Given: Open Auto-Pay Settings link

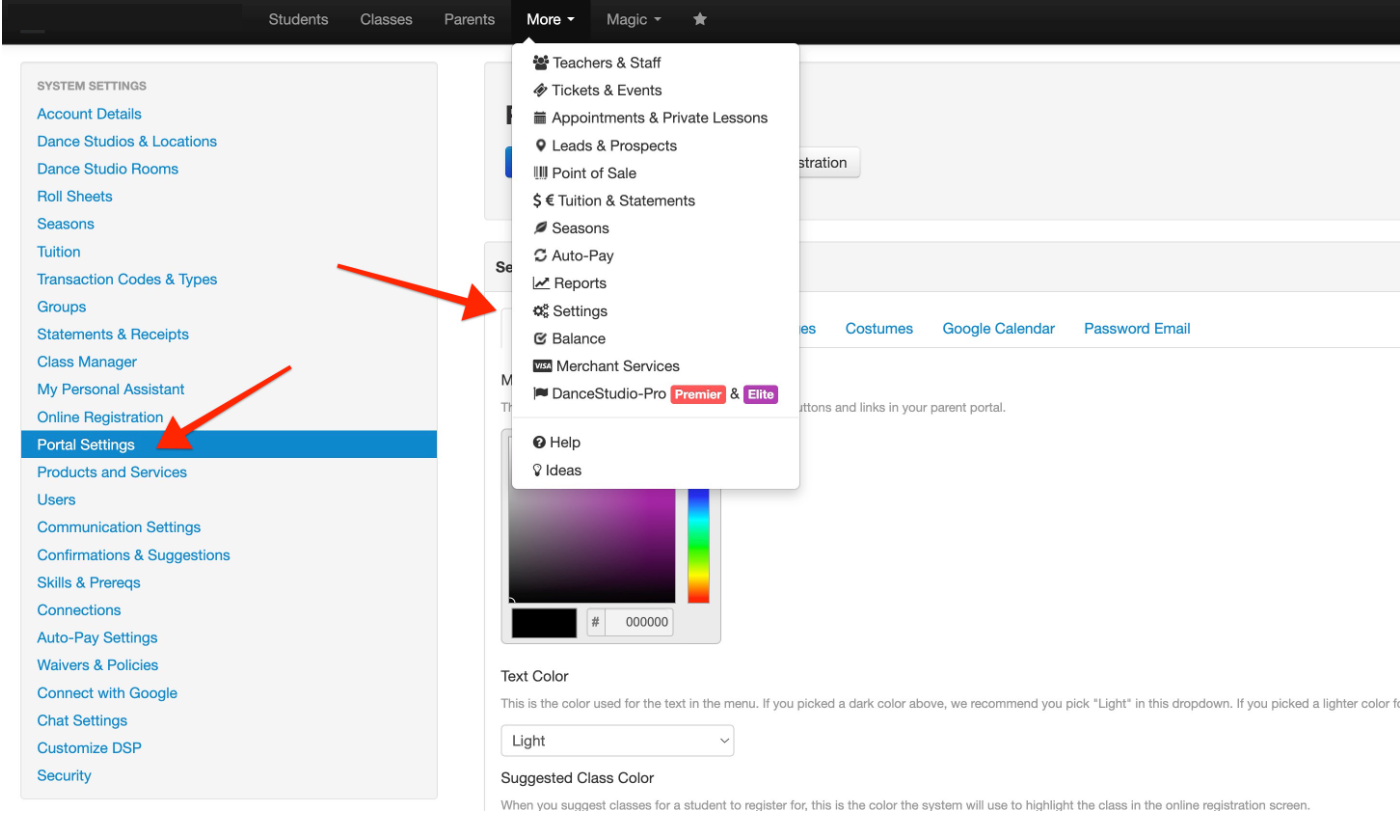Looking at the screenshot, I should 97,637.
